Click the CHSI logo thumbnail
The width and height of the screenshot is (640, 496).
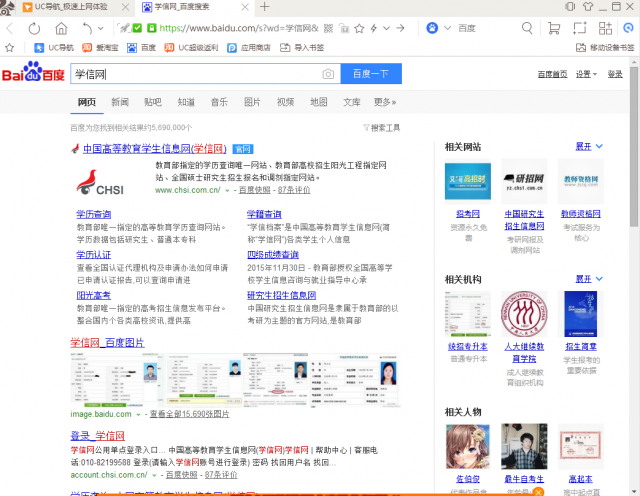pos(100,182)
